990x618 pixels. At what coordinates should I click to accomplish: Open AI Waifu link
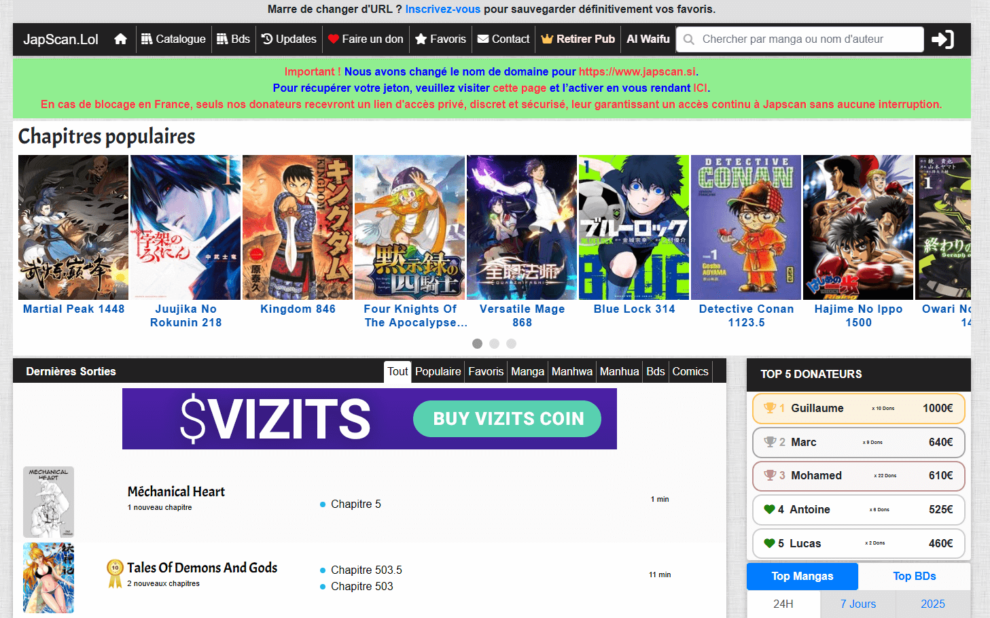648,39
